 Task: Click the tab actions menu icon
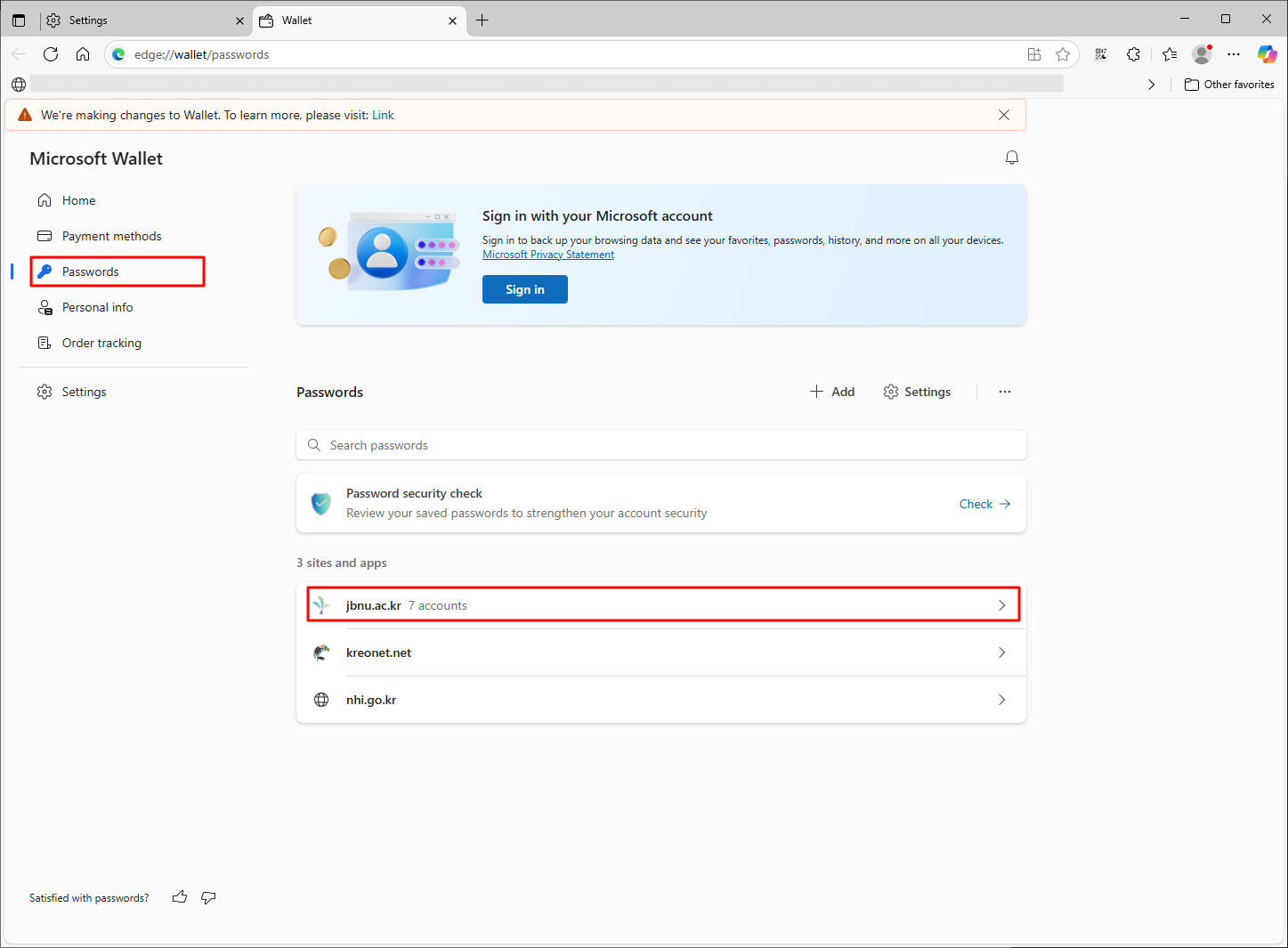[19, 20]
